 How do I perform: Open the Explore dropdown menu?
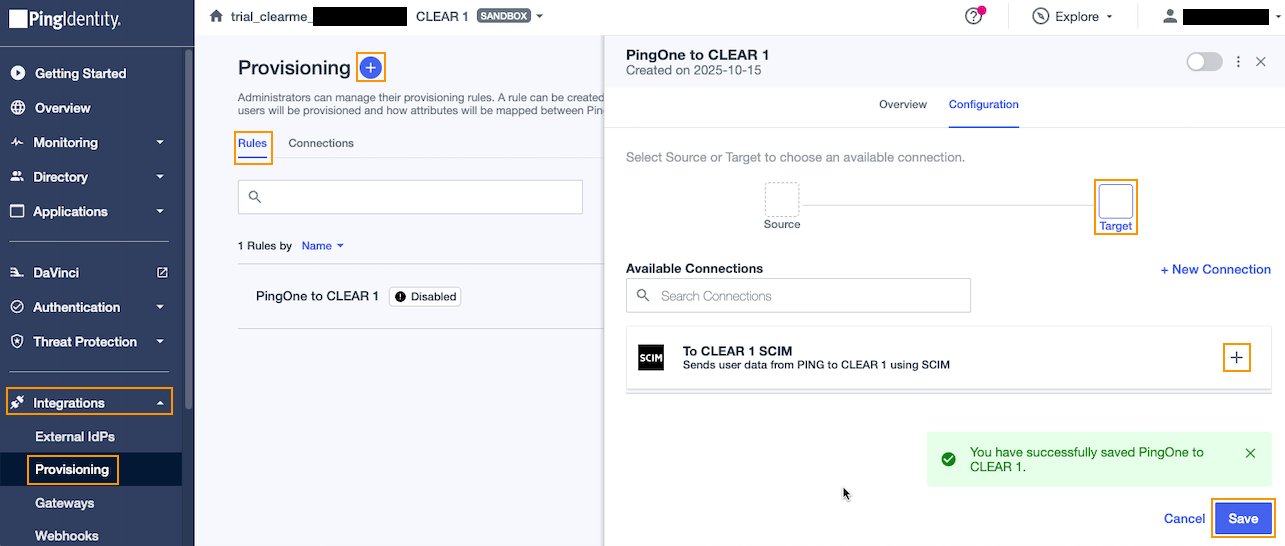click(1073, 16)
